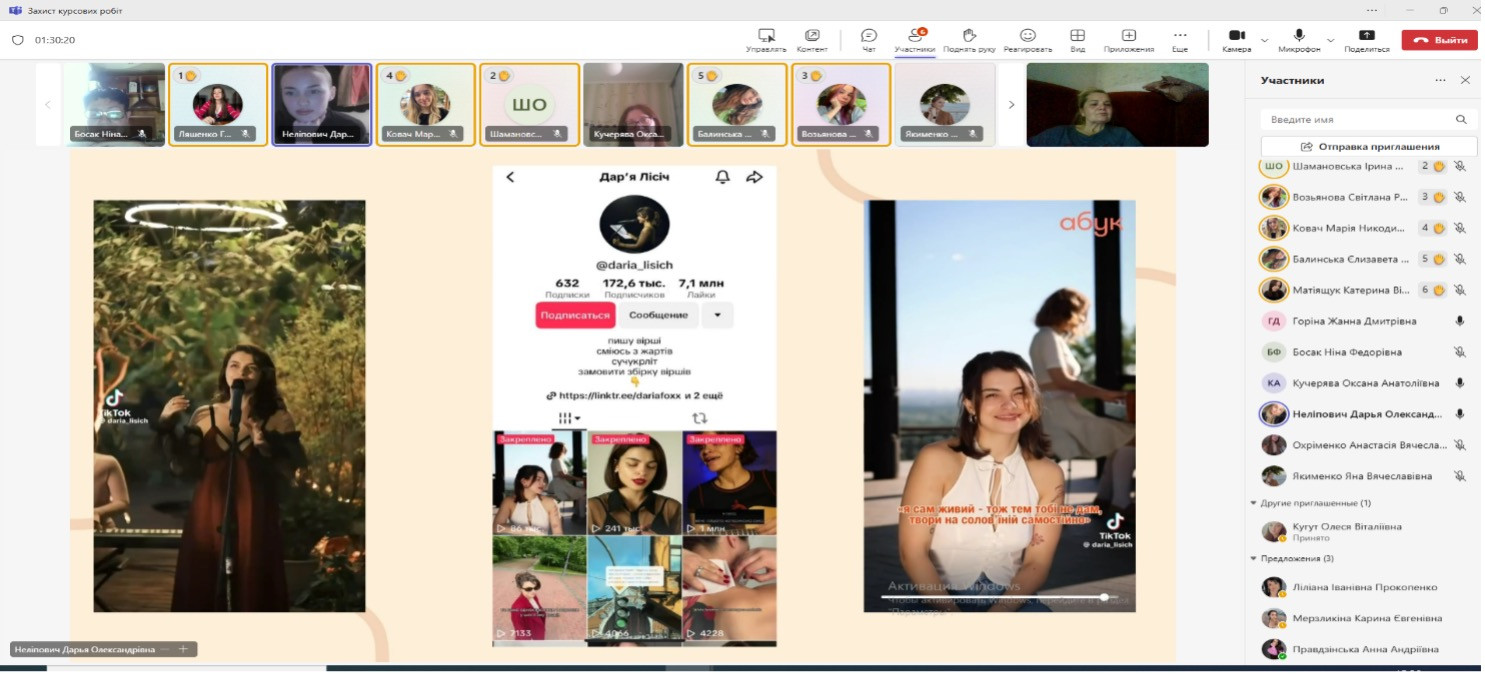1485x675 pixels.
Task: Click the Отправка приглашения button
Action: (x=1369, y=146)
